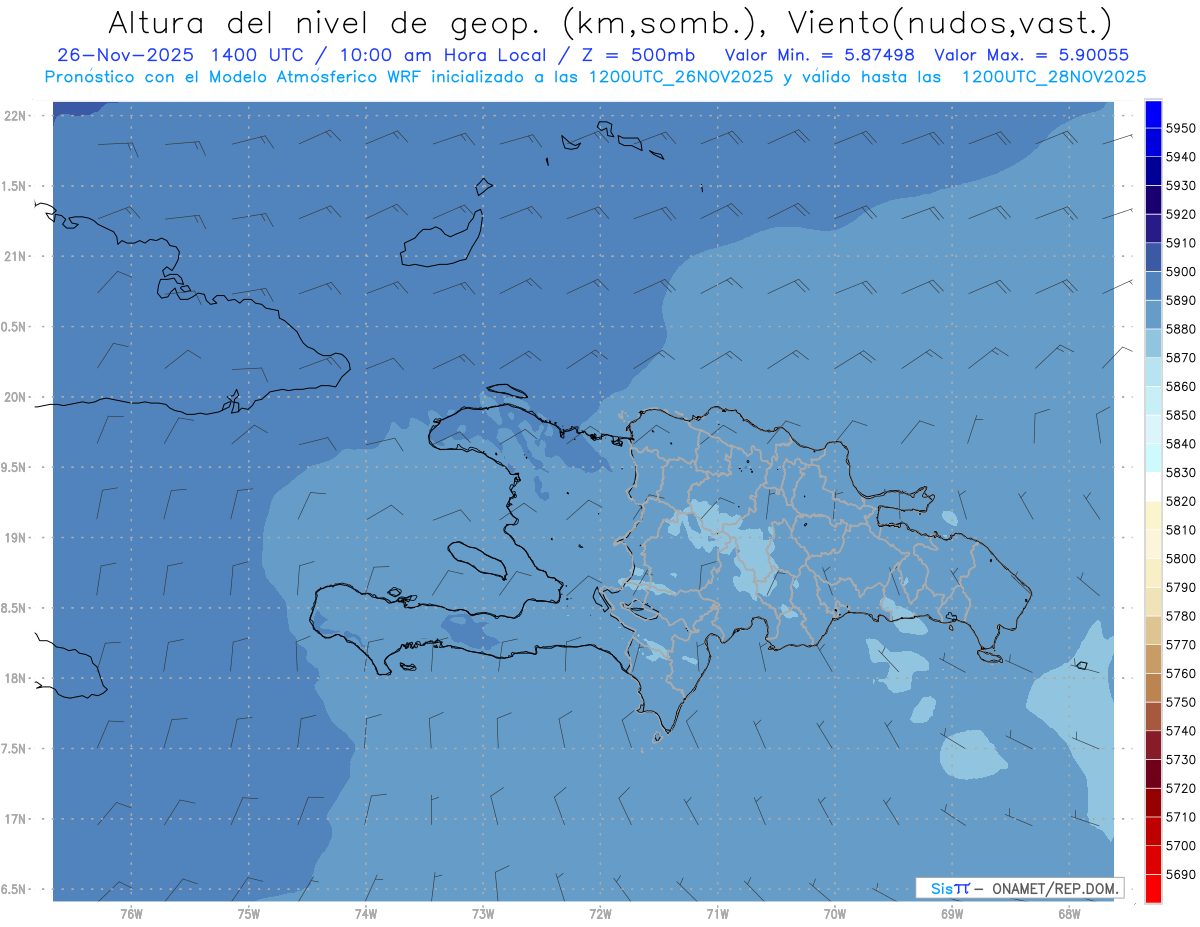Click the 70W longitude axis label

coord(835,914)
